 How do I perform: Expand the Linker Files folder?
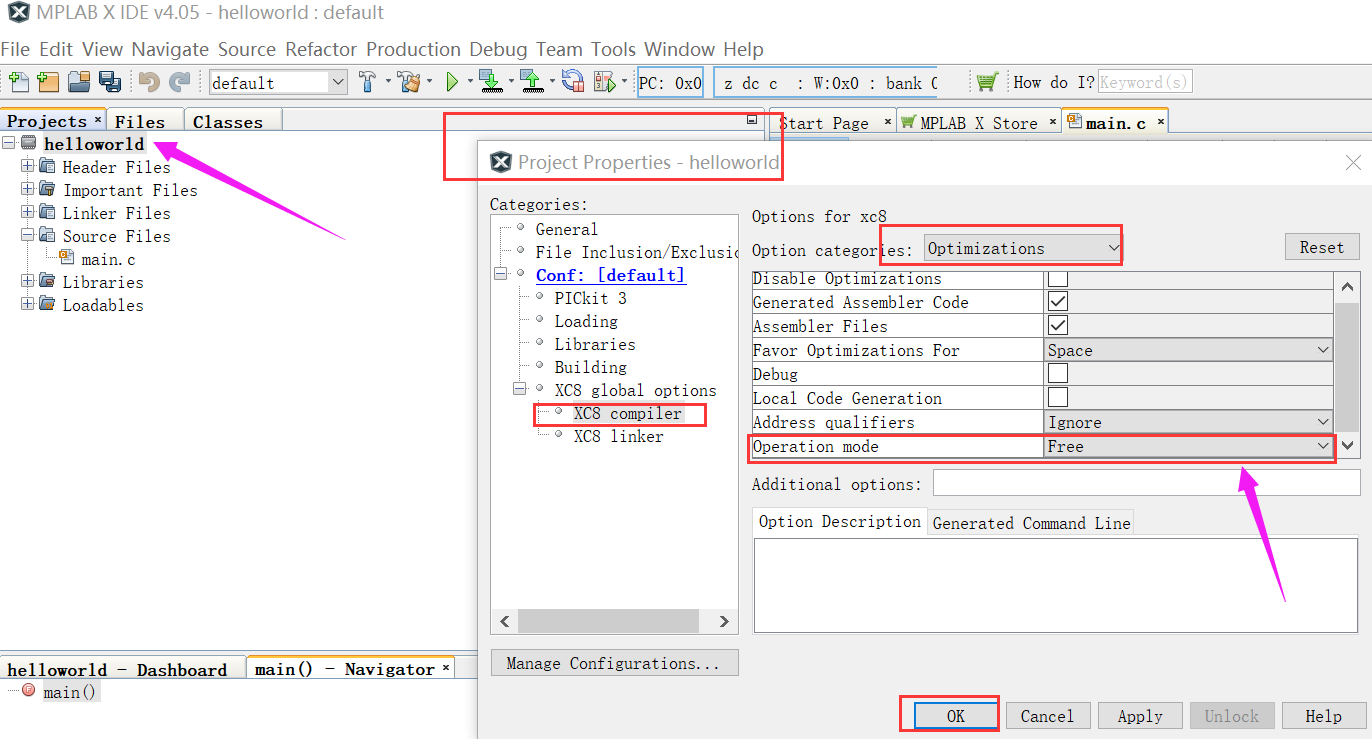coord(27,212)
